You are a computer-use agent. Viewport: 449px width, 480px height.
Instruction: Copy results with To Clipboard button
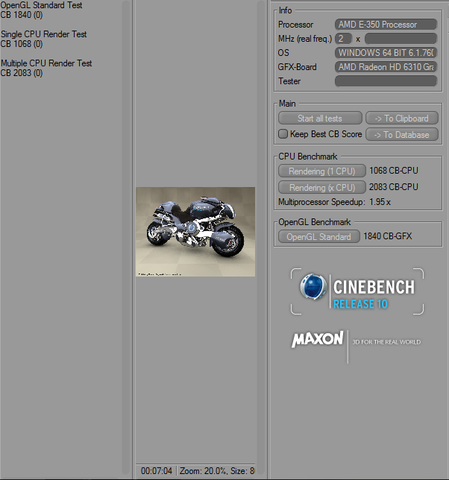tap(402, 118)
